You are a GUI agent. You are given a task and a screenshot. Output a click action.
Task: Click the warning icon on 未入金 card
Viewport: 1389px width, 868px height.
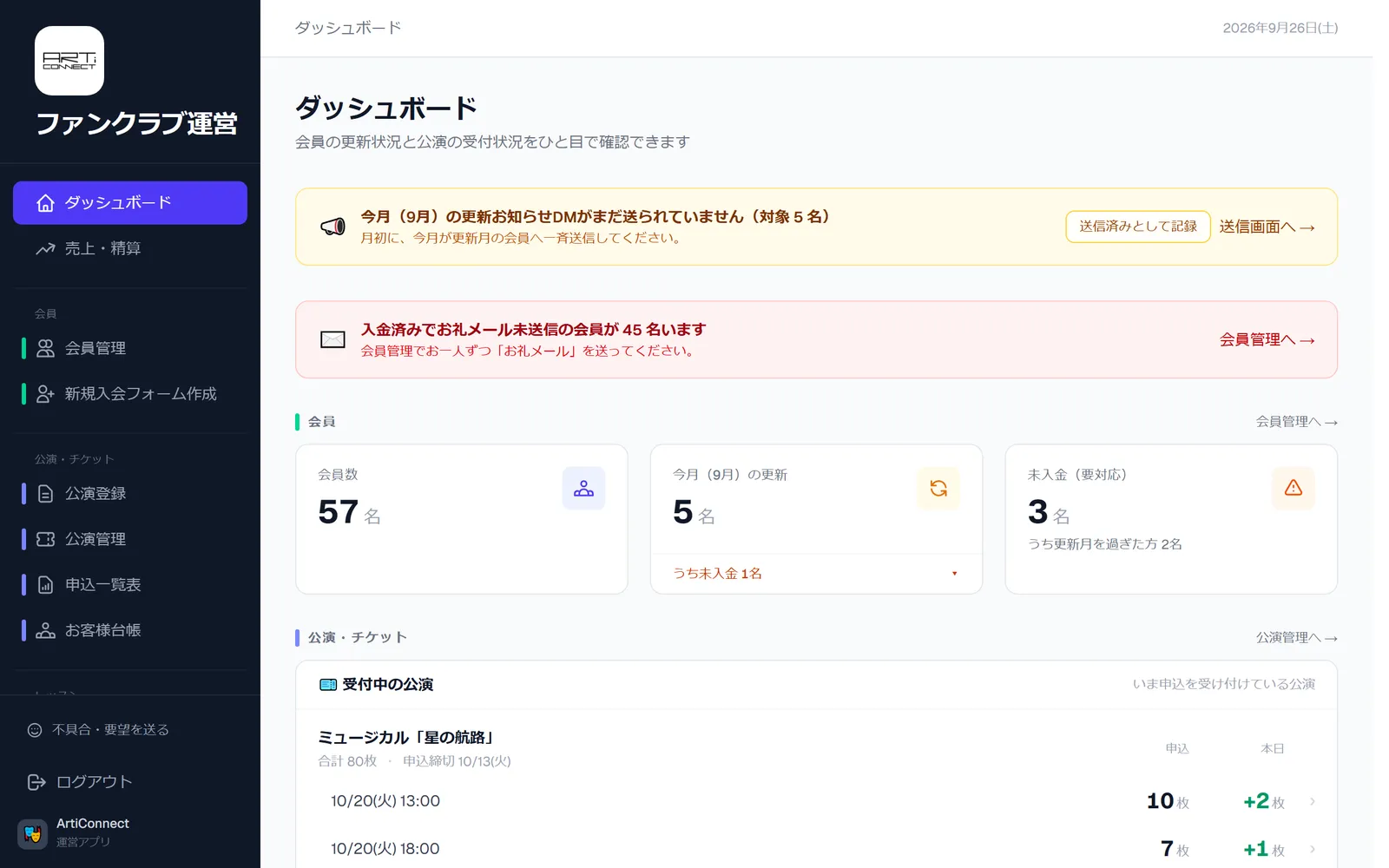click(x=1294, y=488)
